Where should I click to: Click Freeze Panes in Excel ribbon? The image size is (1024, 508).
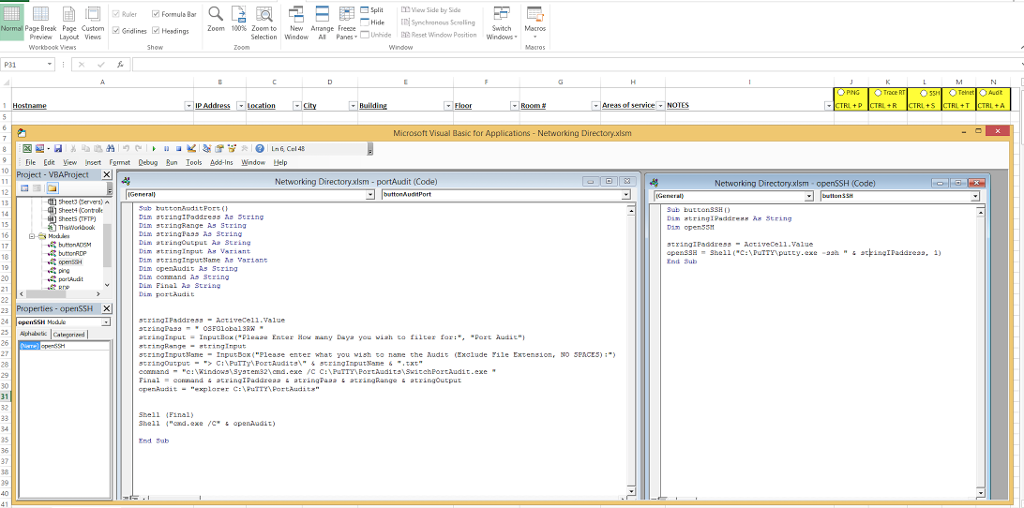pyautogui.click(x=346, y=22)
